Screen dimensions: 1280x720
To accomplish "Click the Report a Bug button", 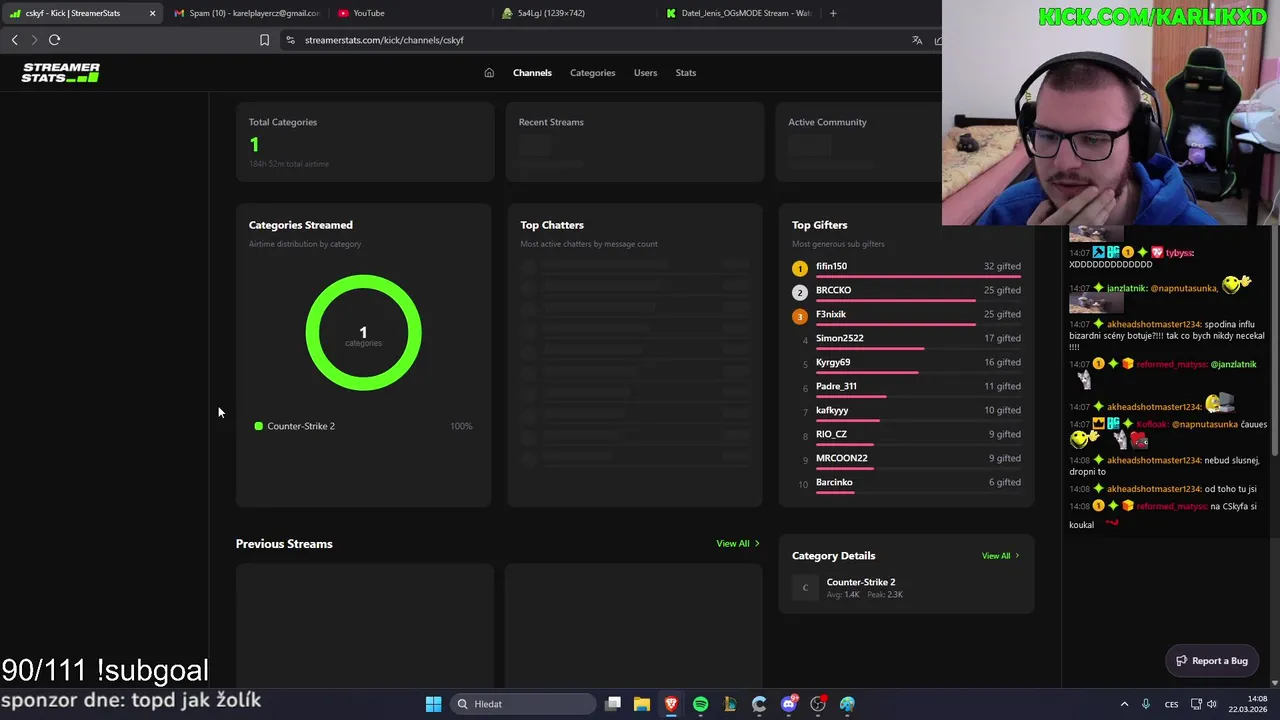I will coord(1212,661).
